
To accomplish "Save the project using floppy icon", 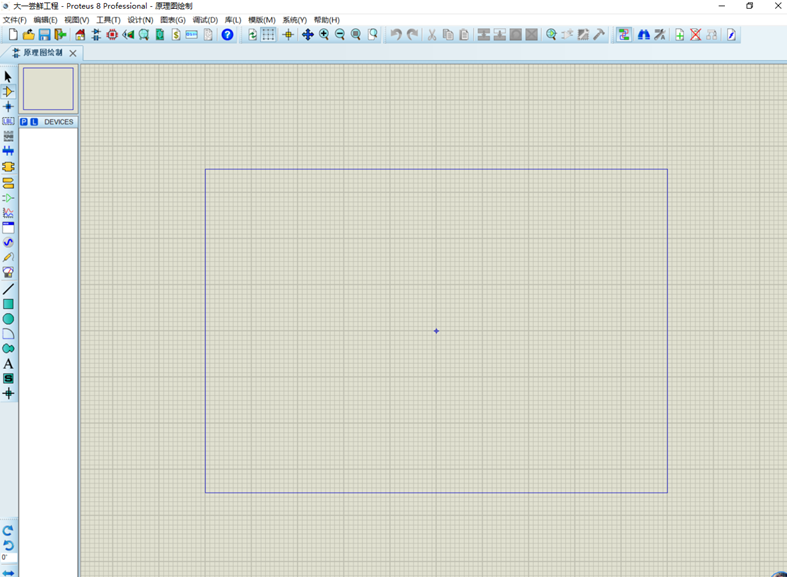I will [x=45, y=35].
